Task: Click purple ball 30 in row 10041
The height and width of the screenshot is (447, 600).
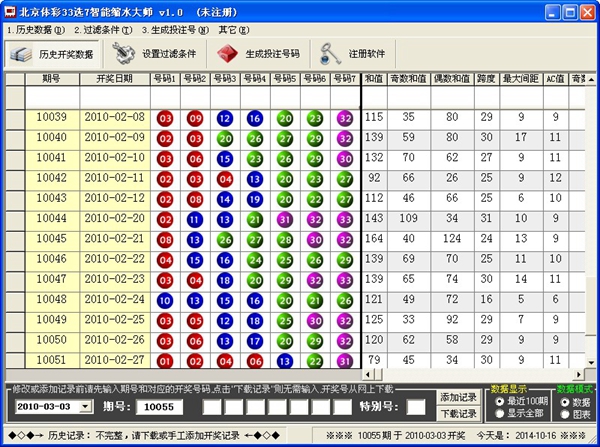Action: click(x=345, y=159)
